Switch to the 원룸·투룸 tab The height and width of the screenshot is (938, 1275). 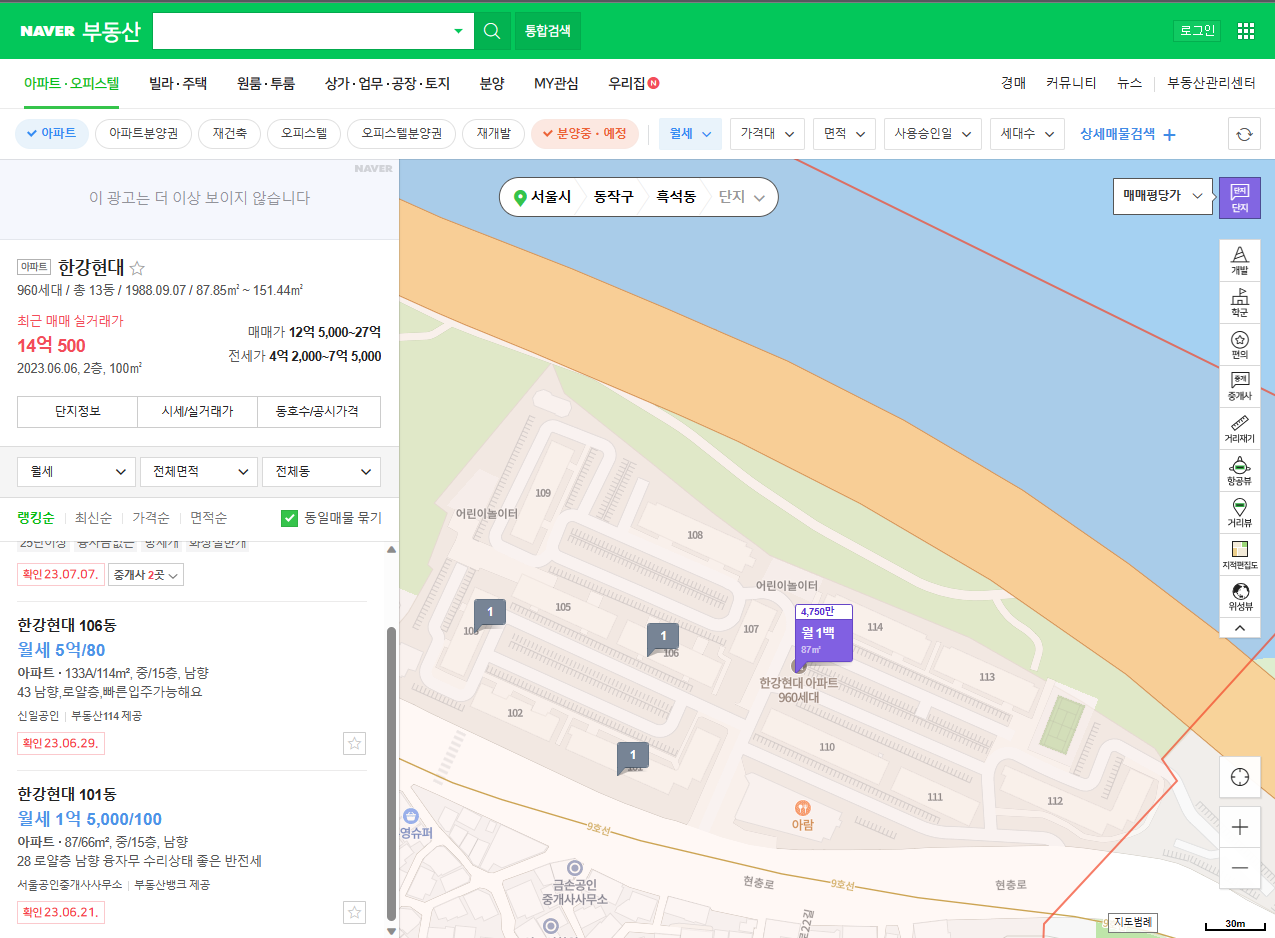[x=266, y=84]
